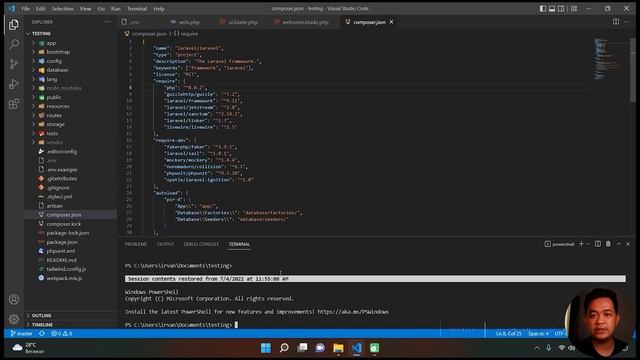The image size is (640, 360).
Task: Open taskbar Search icon
Action: pos(284,348)
